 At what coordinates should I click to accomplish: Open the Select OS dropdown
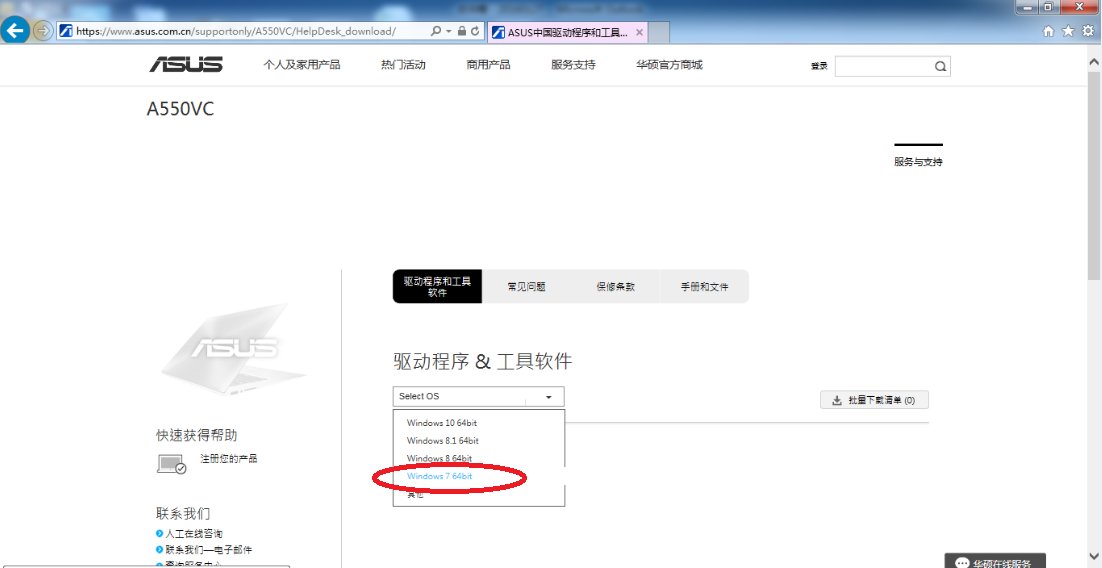[x=479, y=396]
